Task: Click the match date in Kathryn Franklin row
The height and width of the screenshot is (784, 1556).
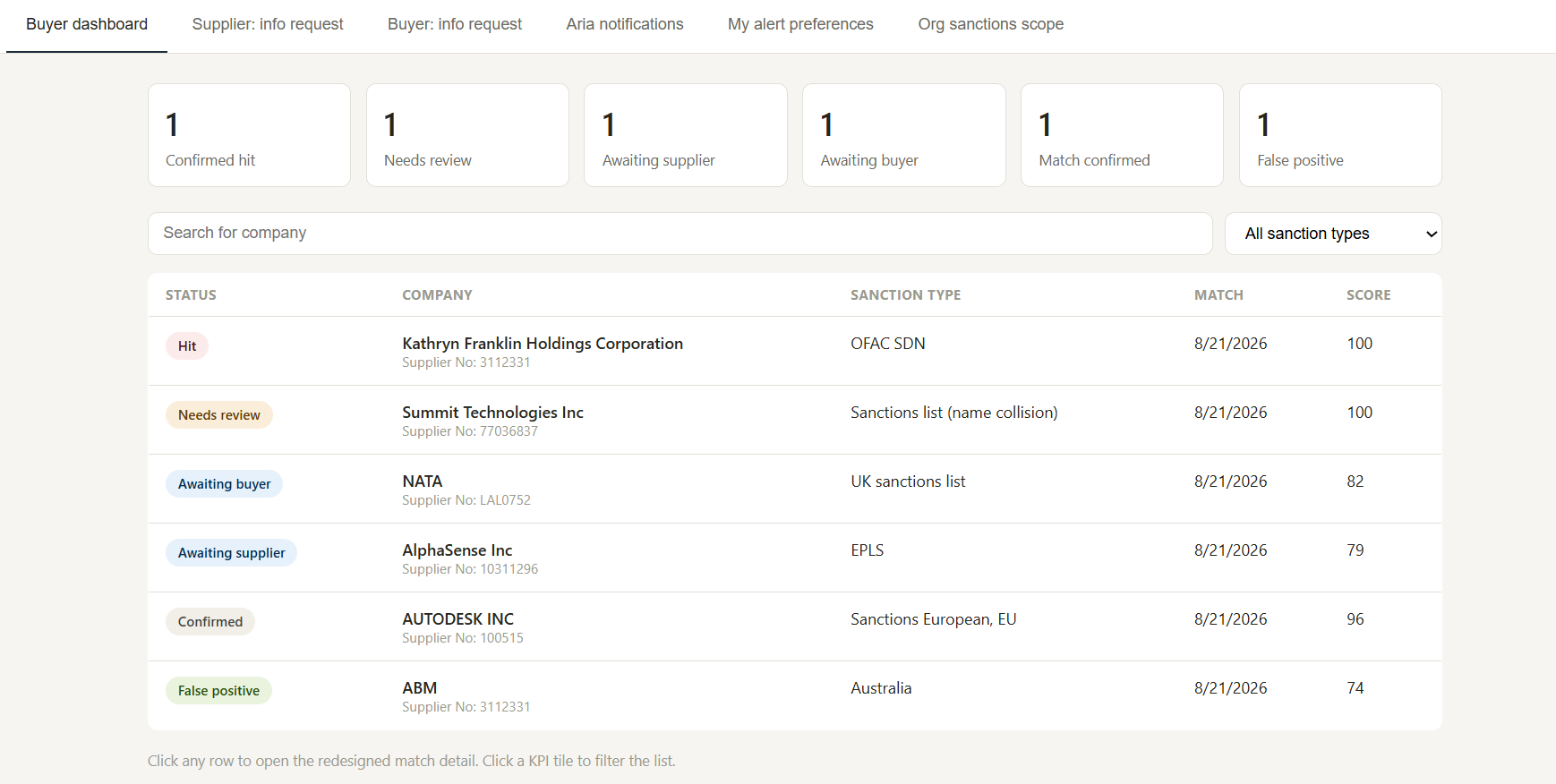Action: (x=1231, y=344)
